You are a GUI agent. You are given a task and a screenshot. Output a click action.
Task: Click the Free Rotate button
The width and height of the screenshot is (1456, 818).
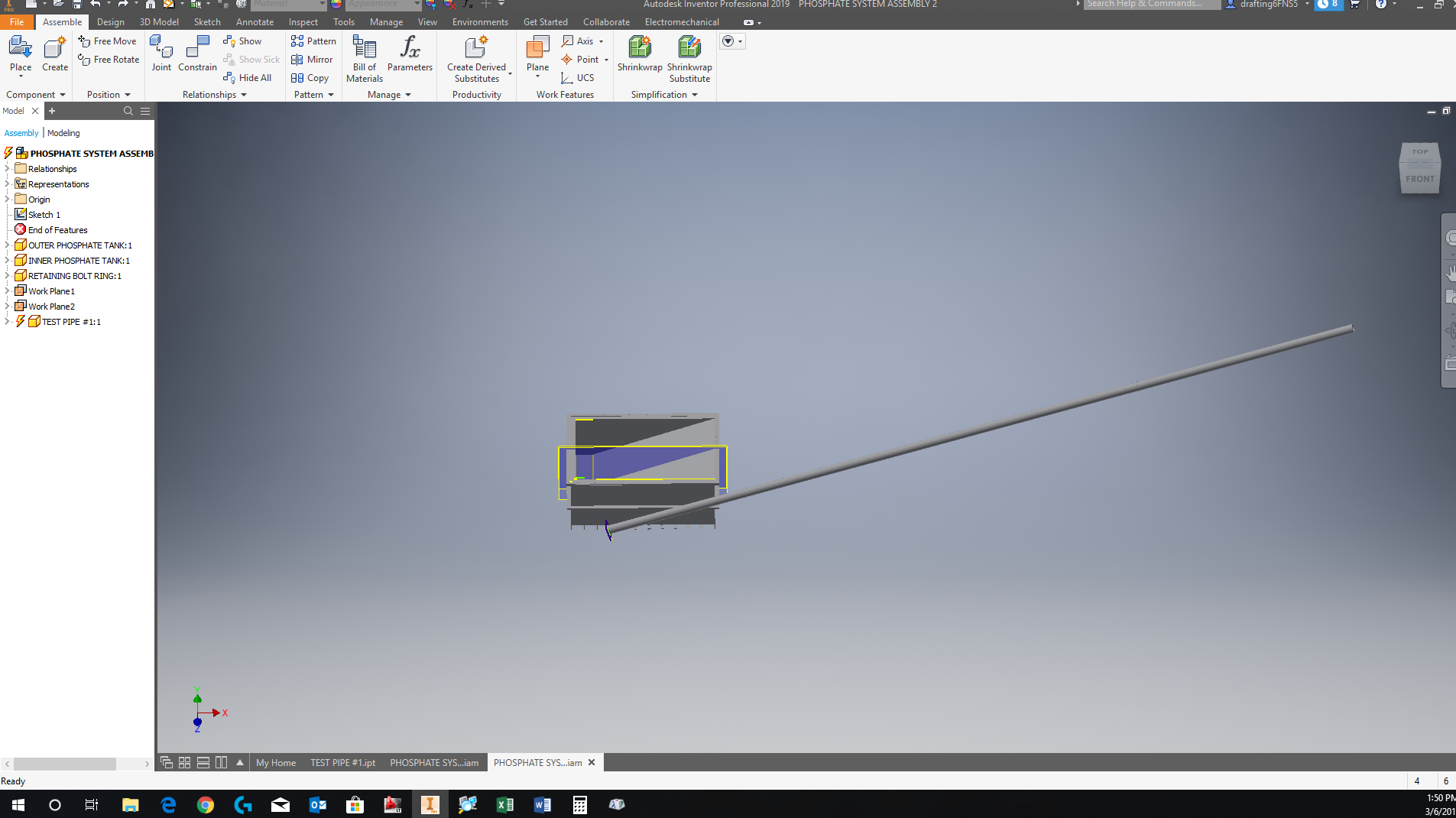coord(108,59)
